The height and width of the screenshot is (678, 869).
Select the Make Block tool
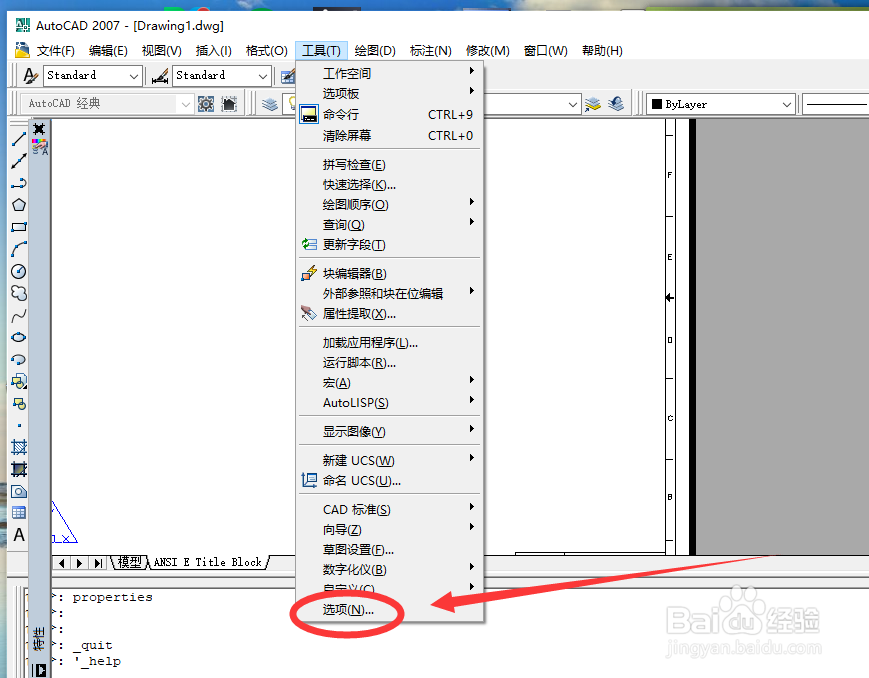pos(19,404)
